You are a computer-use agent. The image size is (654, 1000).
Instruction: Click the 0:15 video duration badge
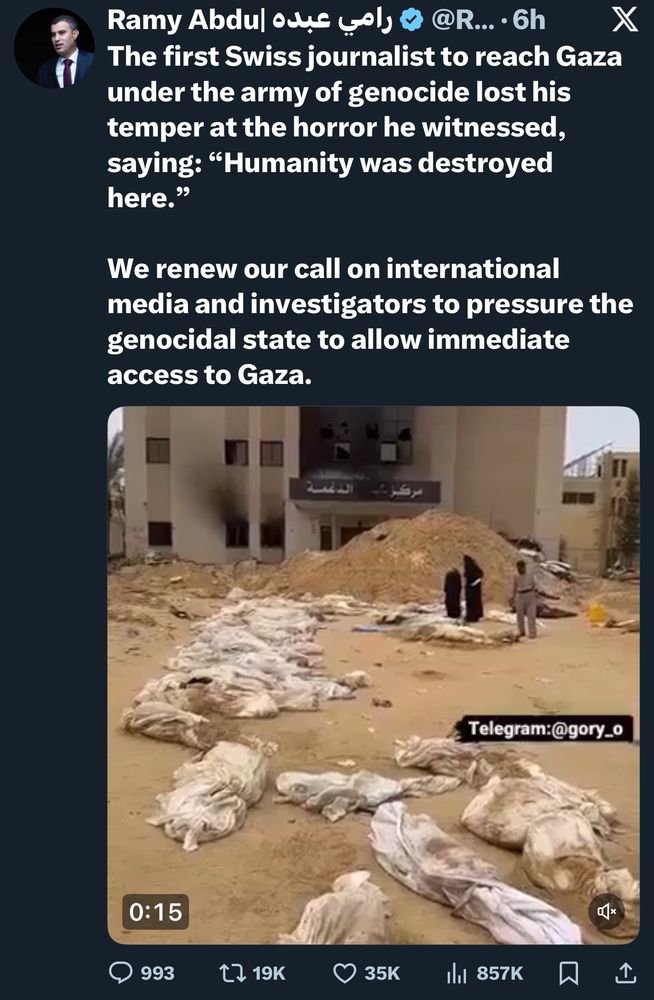tap(156, 912)
